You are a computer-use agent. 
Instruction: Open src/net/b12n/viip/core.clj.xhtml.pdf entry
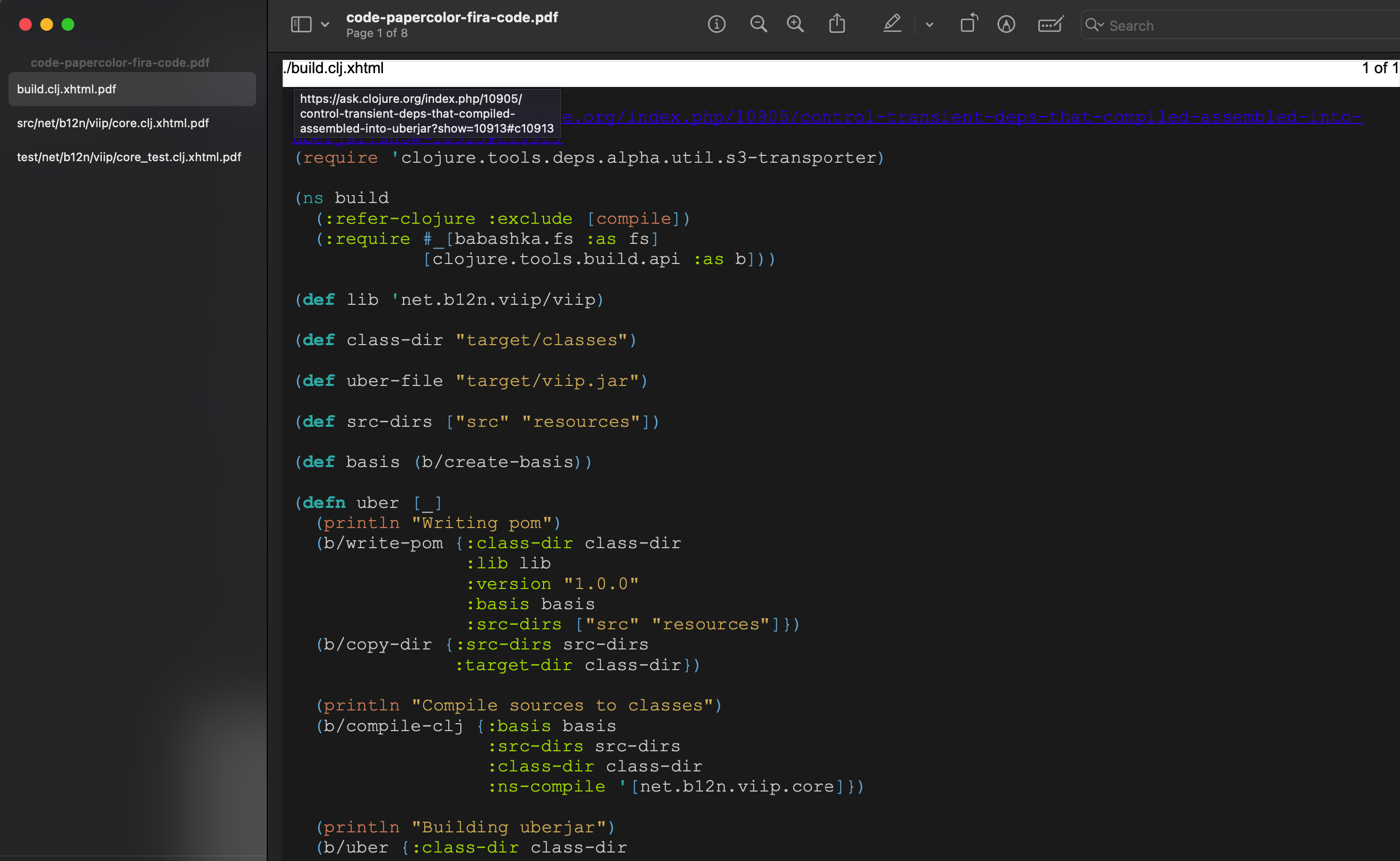132,123
